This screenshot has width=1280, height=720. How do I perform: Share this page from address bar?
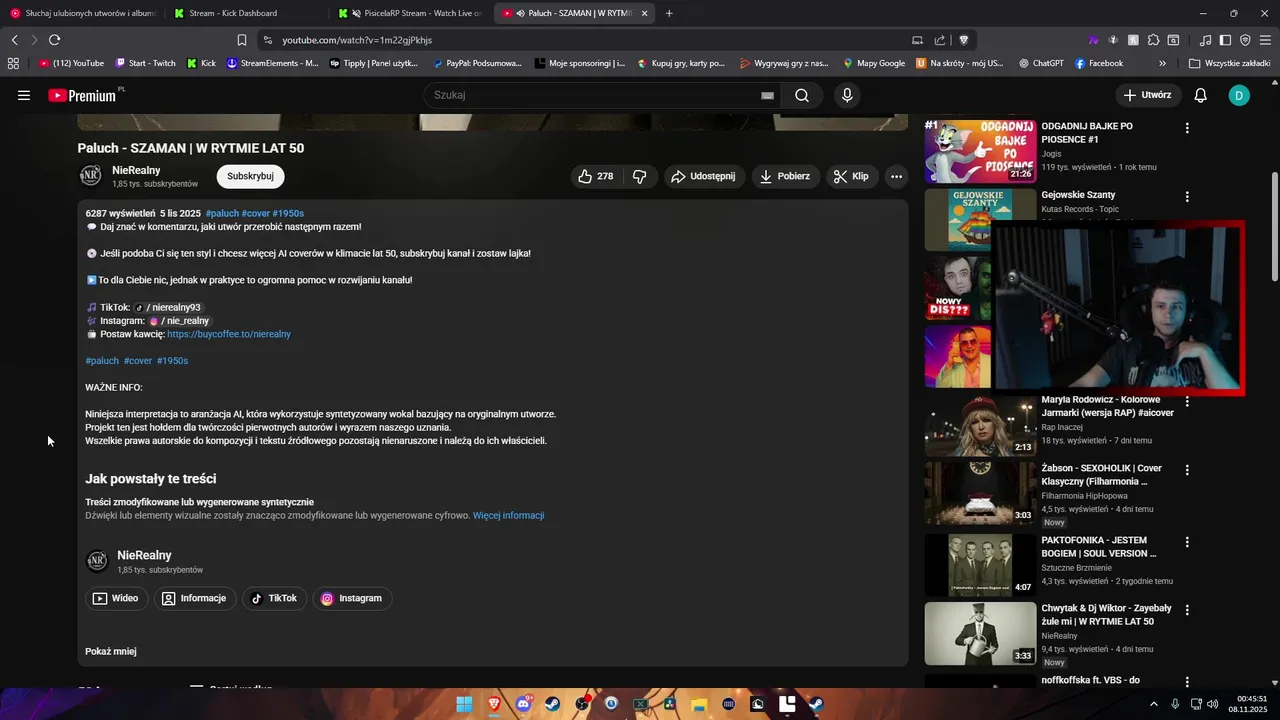coord(940,40)
